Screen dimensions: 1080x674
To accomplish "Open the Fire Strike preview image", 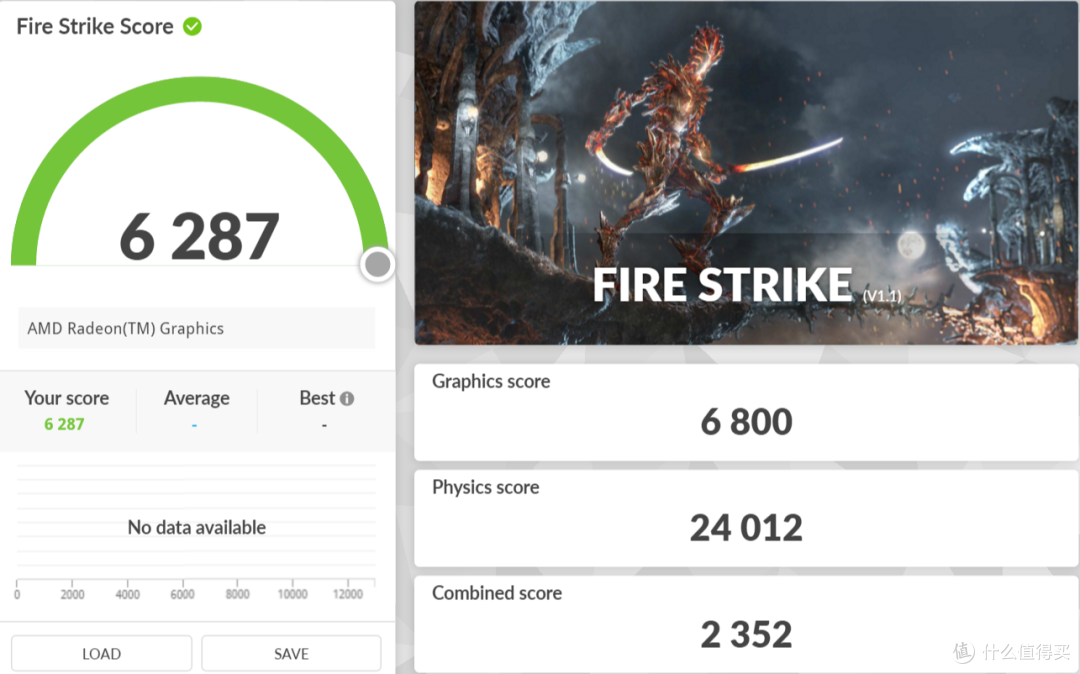I will click(x=746, y=172).
